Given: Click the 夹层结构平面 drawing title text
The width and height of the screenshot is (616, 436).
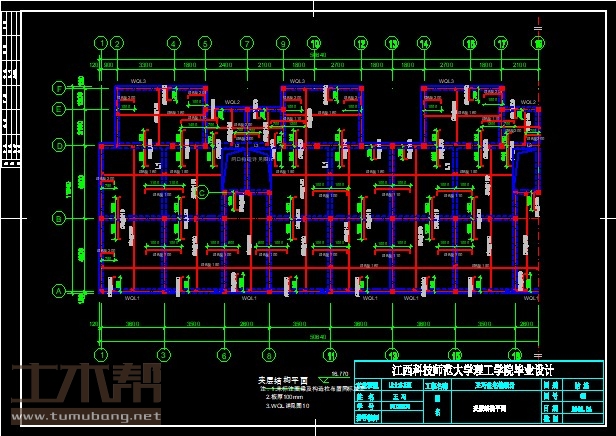Looking at the screenshot, I should coord(284,380).
